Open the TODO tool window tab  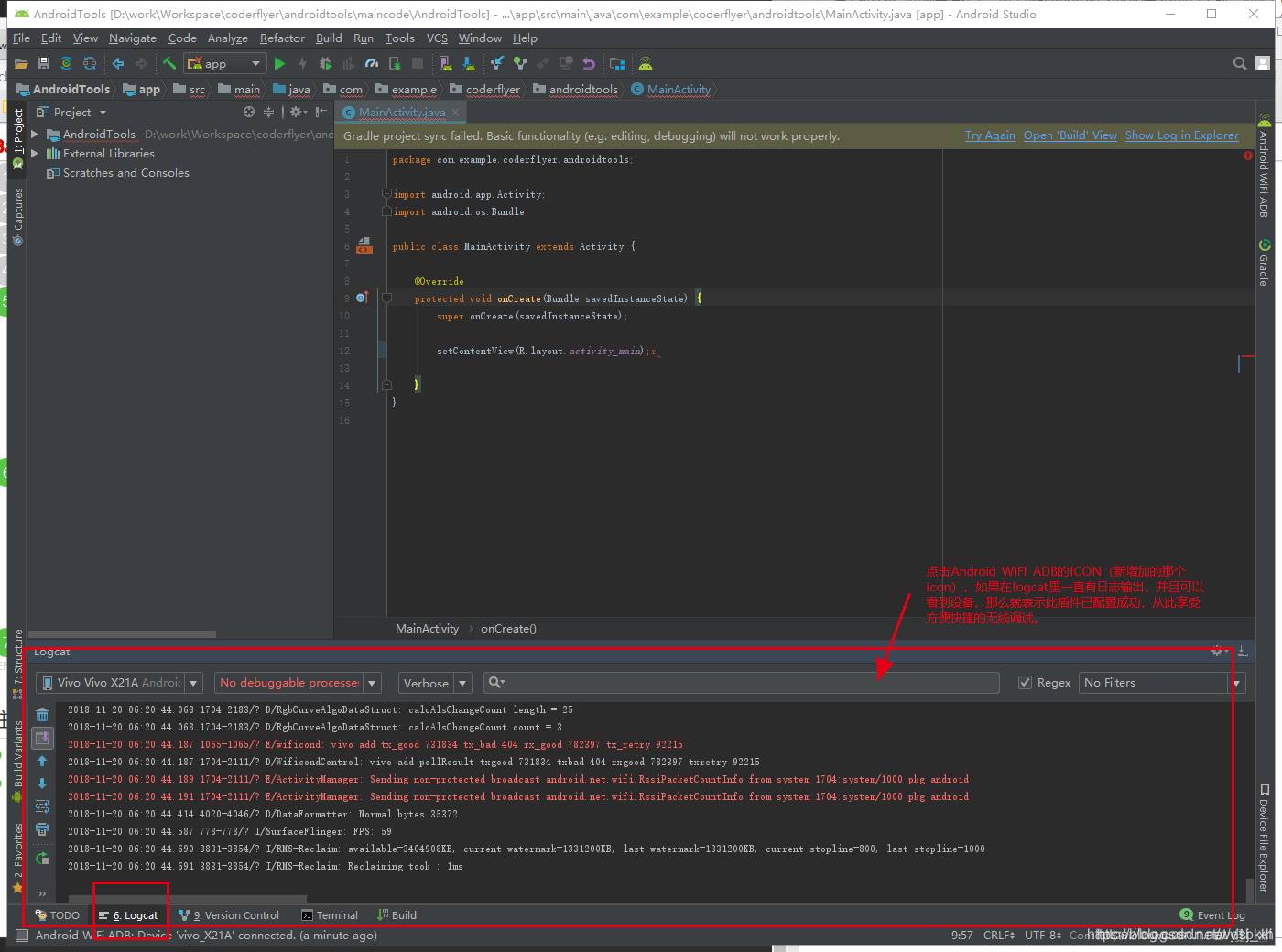coord(57,915)
